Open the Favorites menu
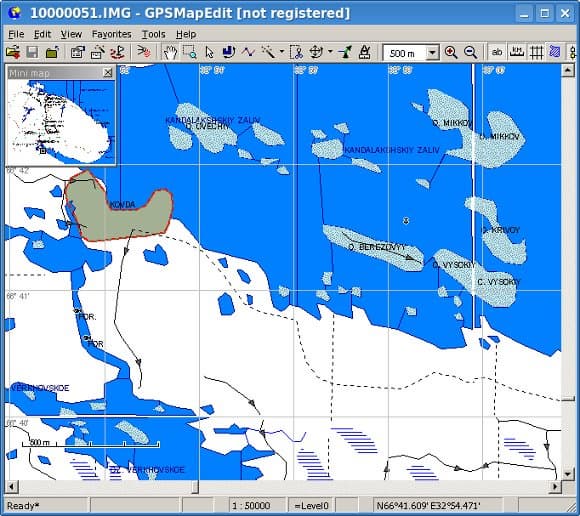The image size is (580, 516). pos(111,34)
